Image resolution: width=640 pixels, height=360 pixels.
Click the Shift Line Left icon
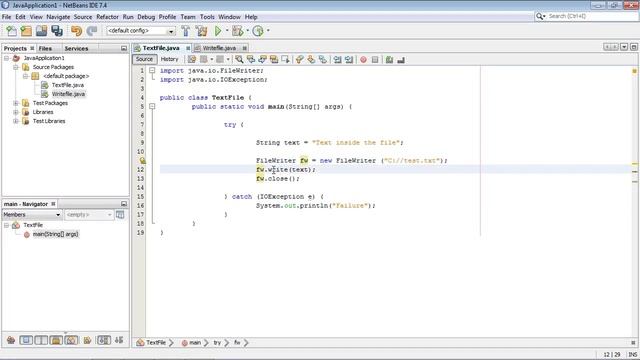click(x=337, y=60)
